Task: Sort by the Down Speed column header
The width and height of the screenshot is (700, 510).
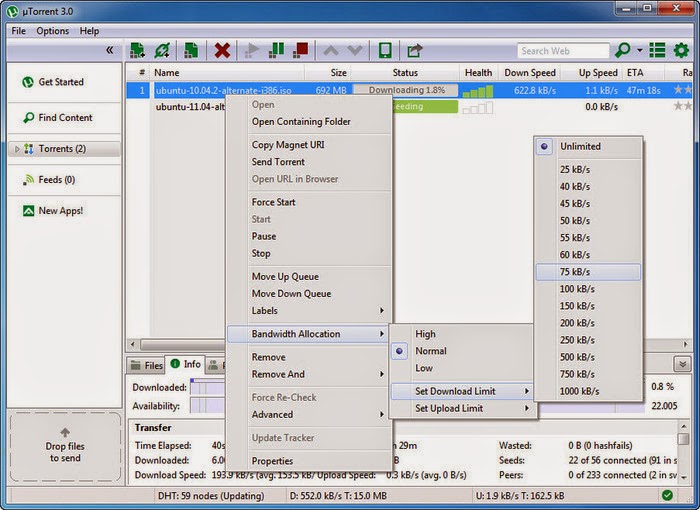Action: 530,72
